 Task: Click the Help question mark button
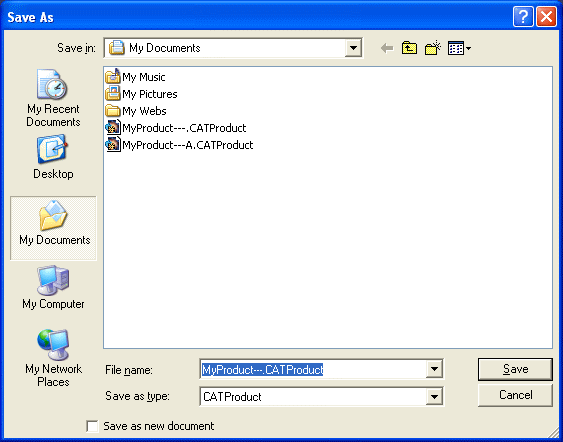tap(523, 17)
